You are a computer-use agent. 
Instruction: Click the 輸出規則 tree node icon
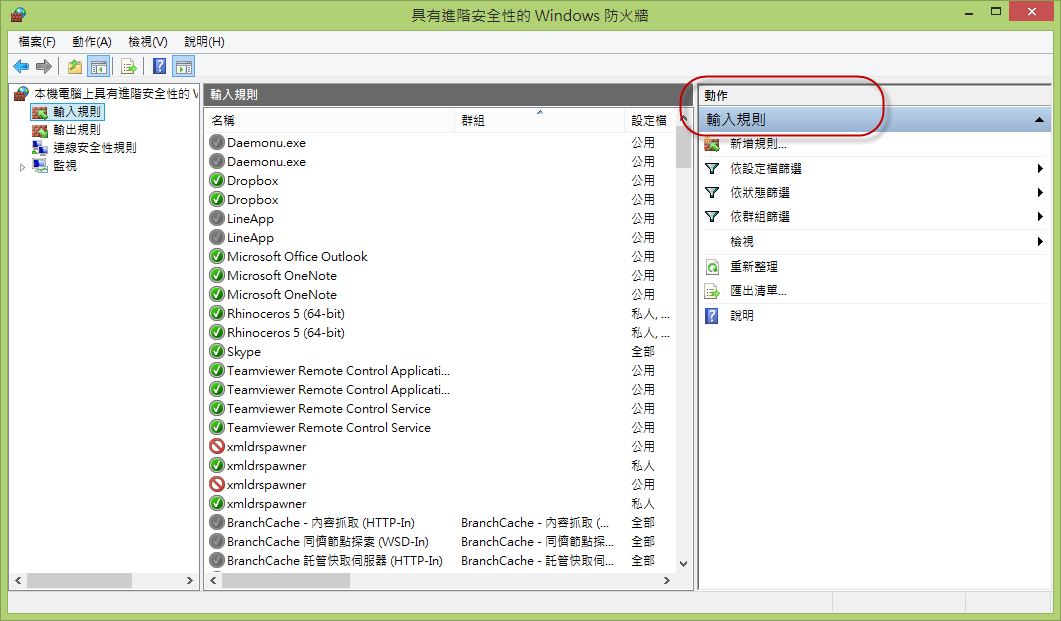[x=40, y=130]
